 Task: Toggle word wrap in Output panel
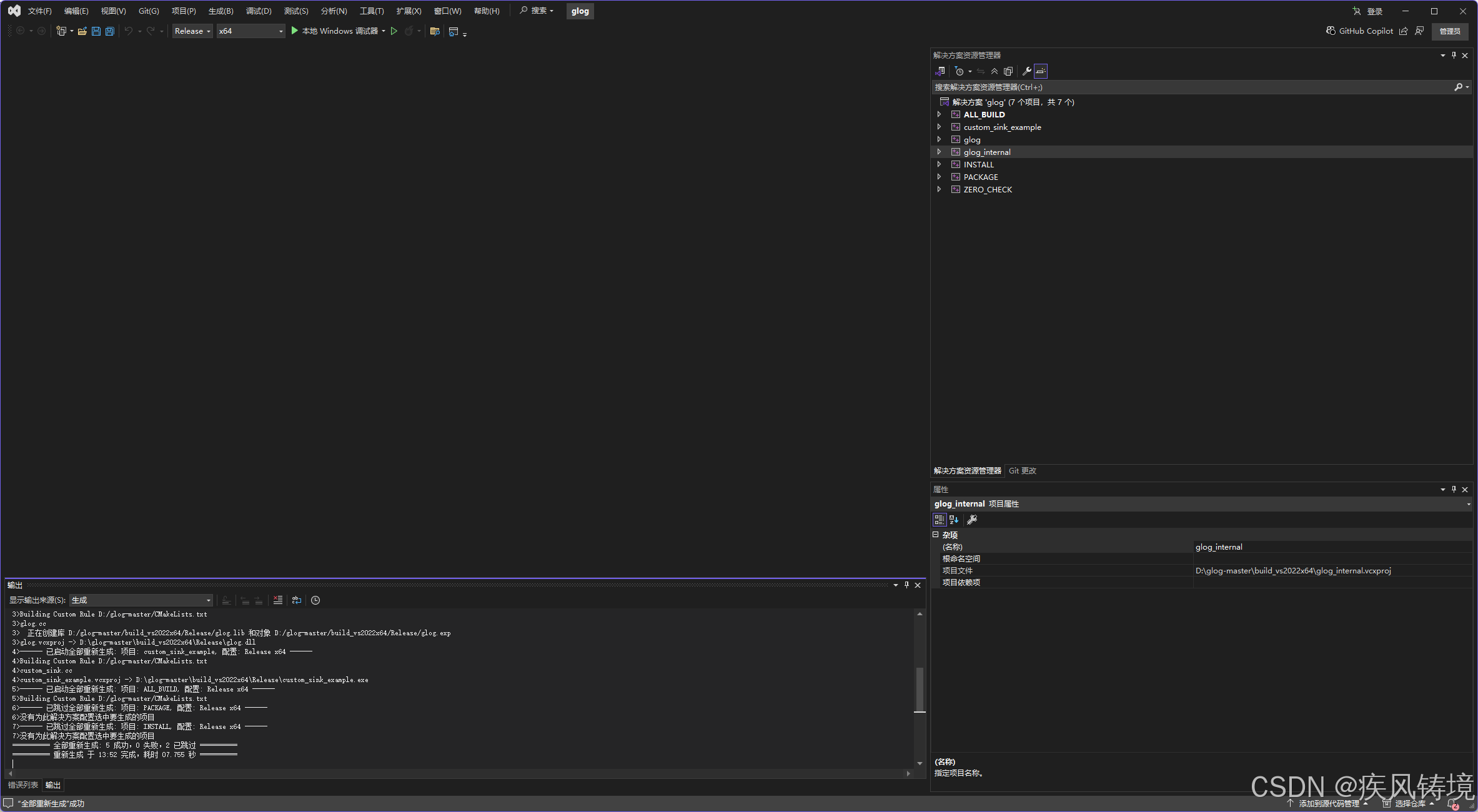297,600
